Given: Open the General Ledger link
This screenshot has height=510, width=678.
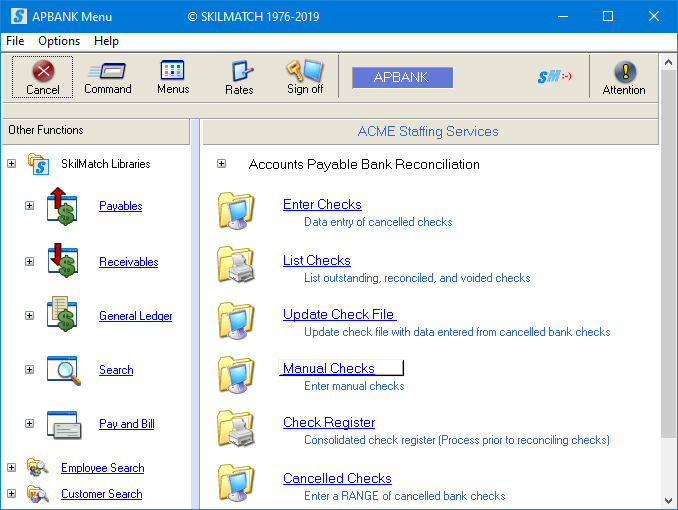Looking at the screenshot, I should pyautogui.click(x=135, y=316).
